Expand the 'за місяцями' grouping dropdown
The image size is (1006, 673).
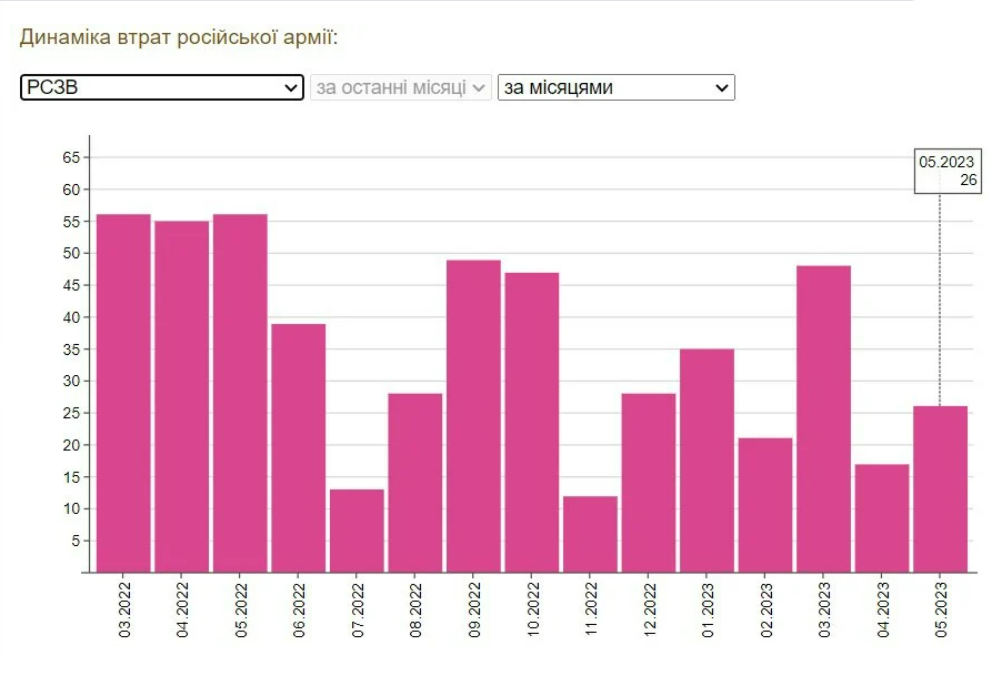coord(616,88)
